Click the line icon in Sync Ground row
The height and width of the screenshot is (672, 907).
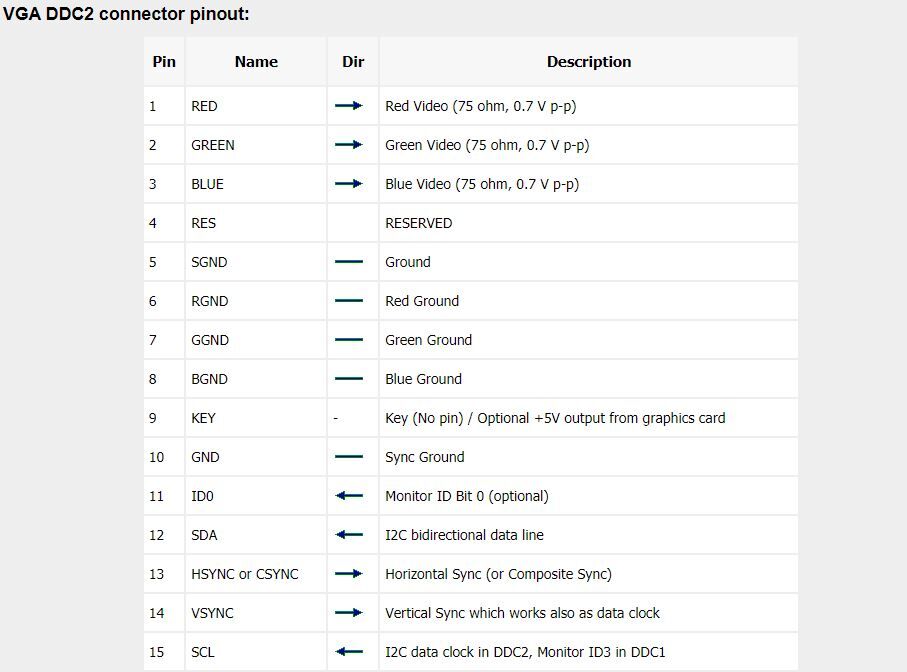(349, 457)
